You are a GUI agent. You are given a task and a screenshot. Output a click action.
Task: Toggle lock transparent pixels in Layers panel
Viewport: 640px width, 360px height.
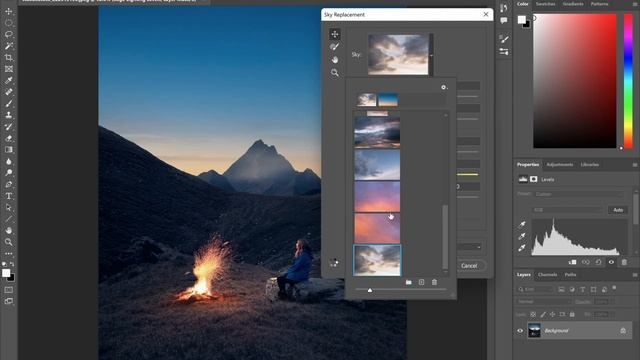tap(533, 314)
